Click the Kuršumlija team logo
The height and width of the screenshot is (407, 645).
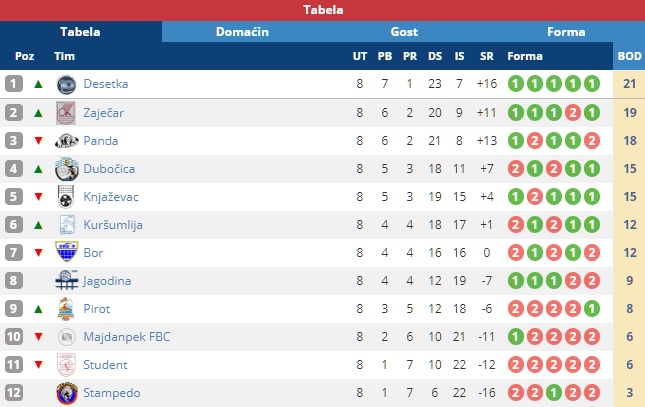67,225
